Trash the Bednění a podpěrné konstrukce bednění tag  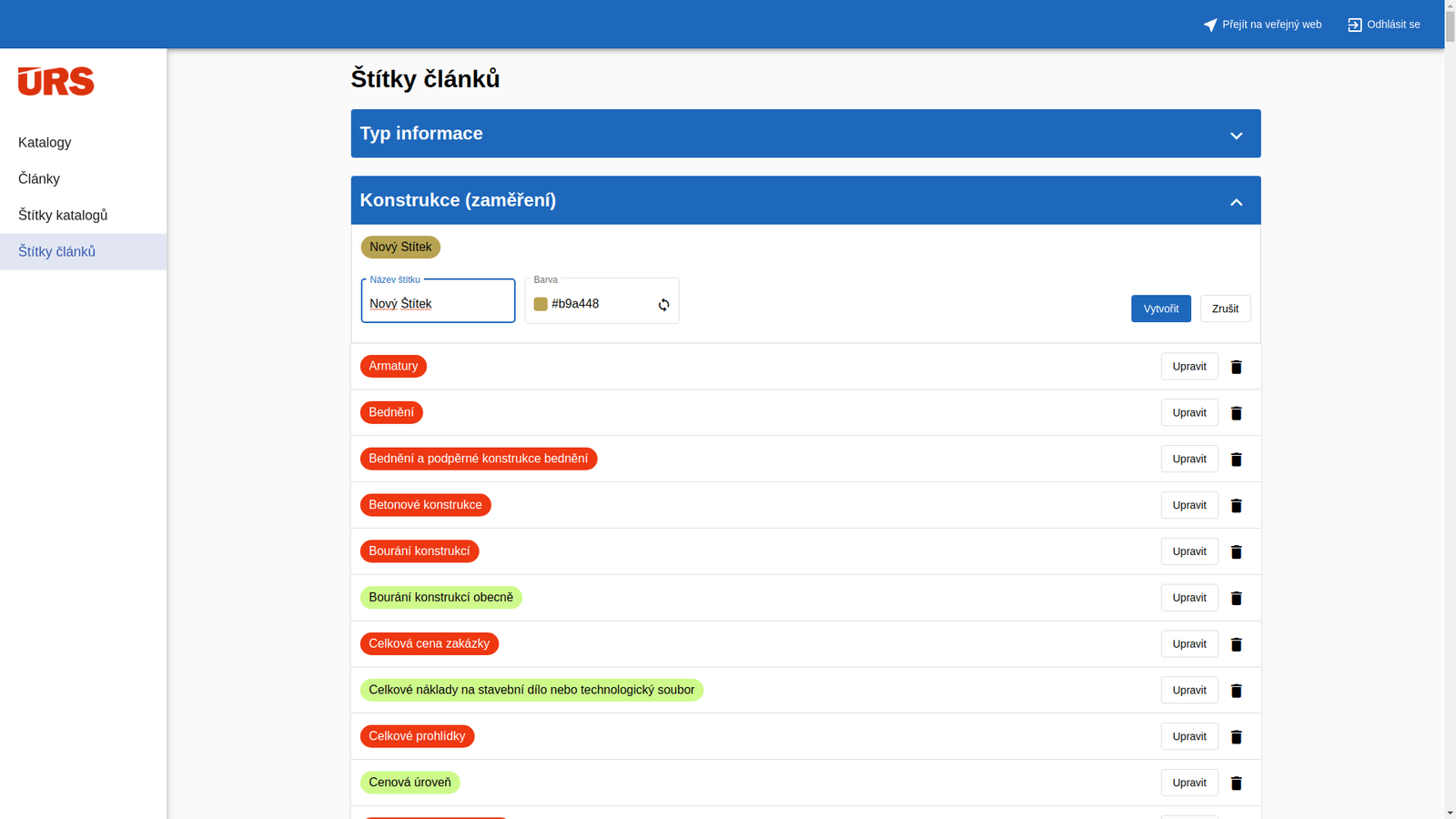pos(1236,460)
